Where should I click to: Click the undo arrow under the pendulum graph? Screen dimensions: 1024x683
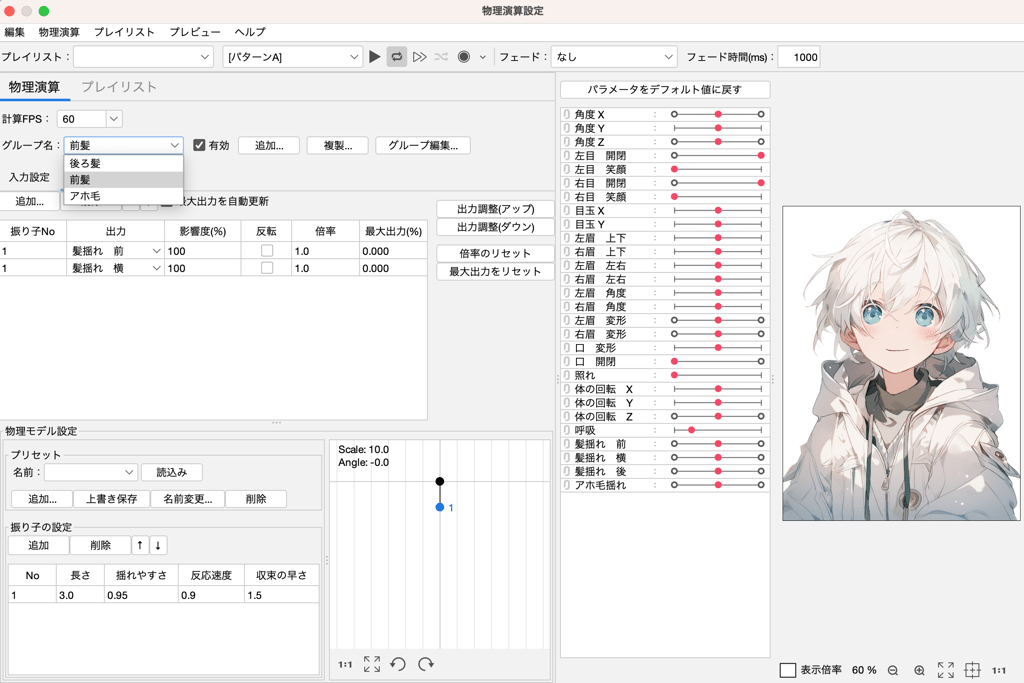[x=398, y=664]
